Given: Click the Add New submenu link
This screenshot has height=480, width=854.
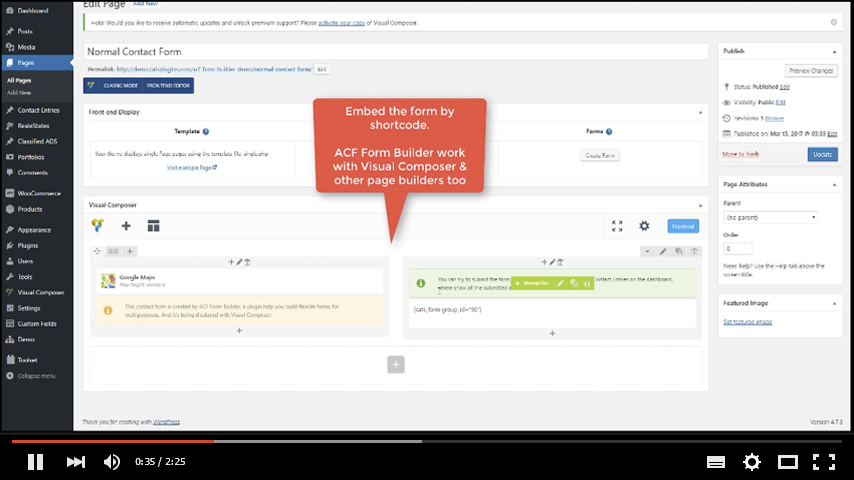Looking at the screenshot, I should pyautogui.click(x=19, y=93).
